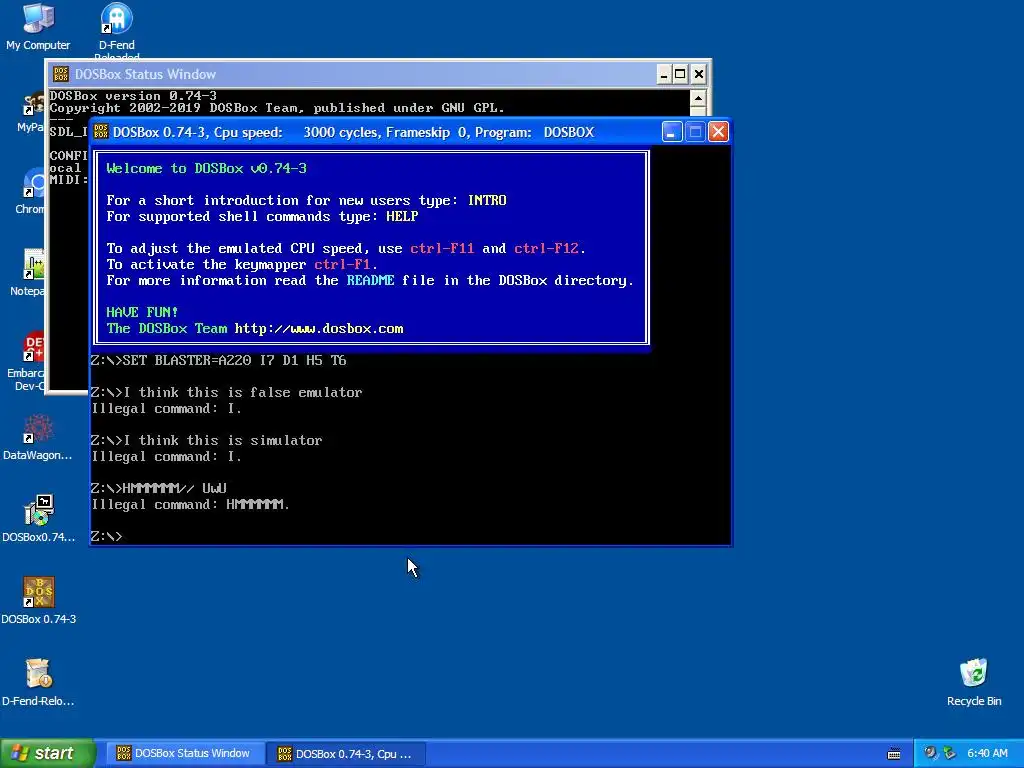Click the red ctrl-F11 text

pyautogui.click(x=442, y=248)
